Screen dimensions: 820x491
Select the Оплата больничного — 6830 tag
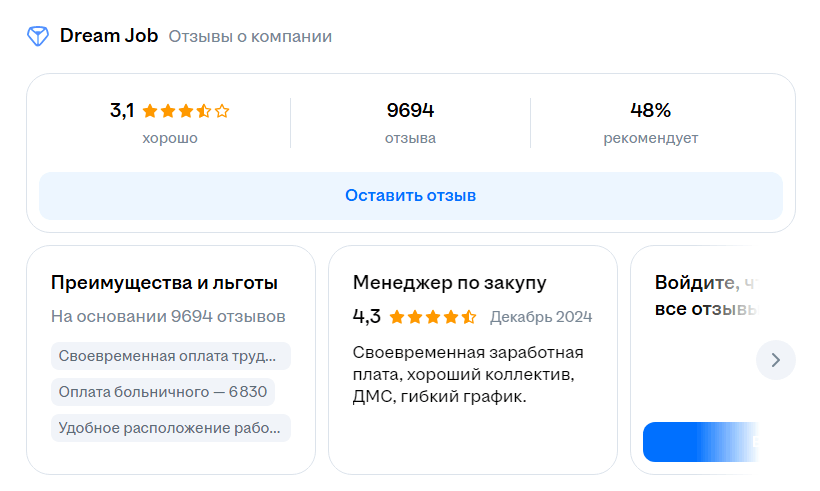[x=163, y=392]
